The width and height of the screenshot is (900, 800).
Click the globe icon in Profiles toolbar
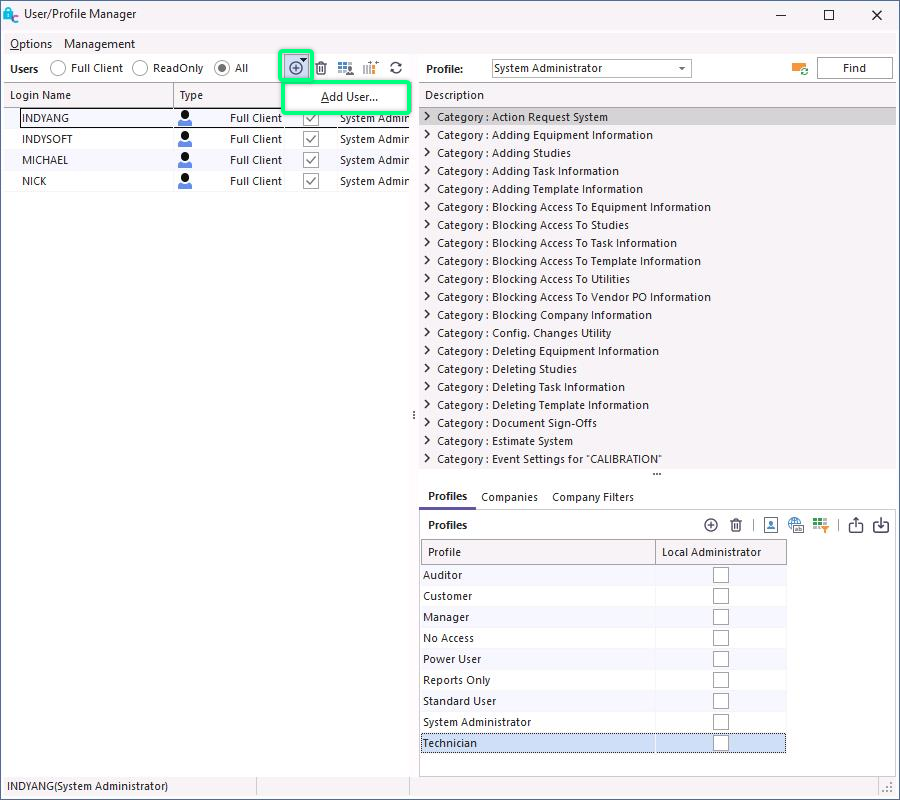[796, 525]
